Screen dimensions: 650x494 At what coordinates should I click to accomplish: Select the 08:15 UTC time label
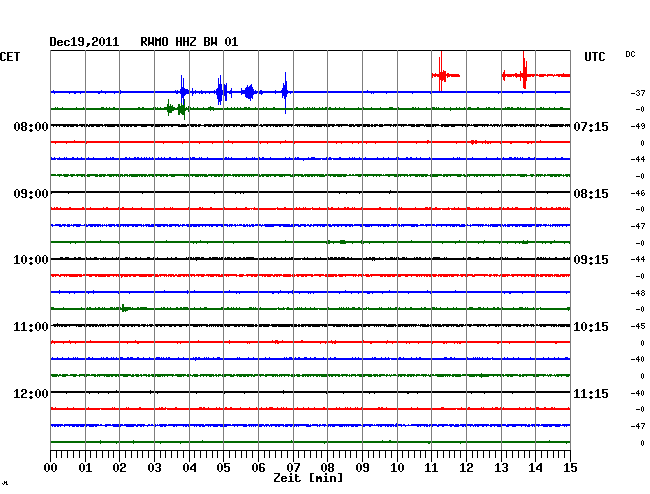click(x=591, y=194)
